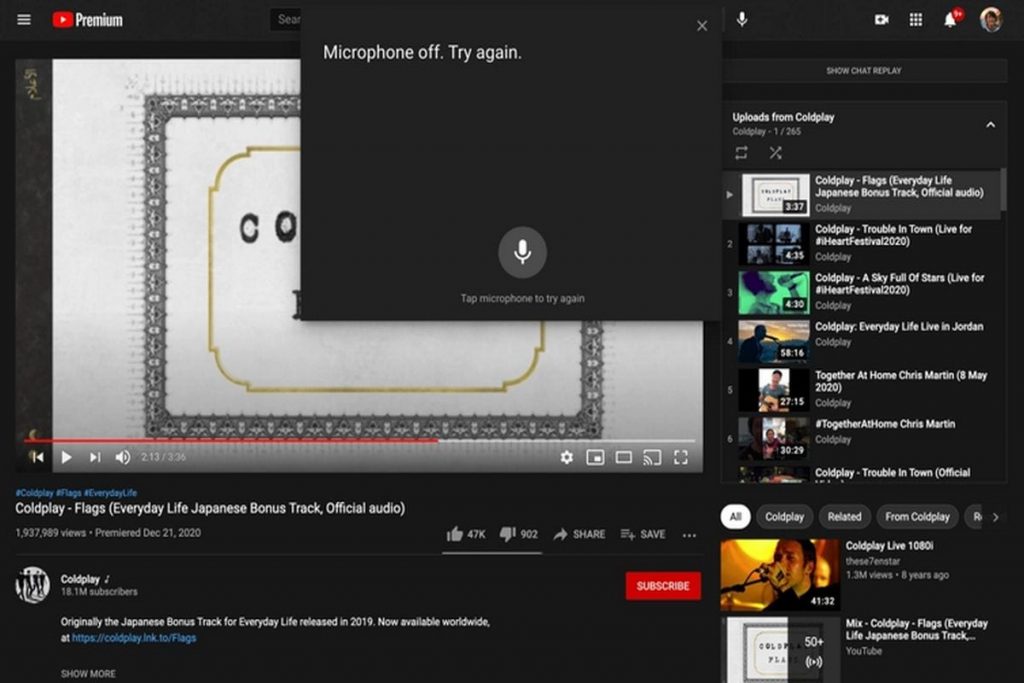Viewport: 1024px width, 683px height.
Task: Collapse the Uploads from Coldplay playlist
Action: click(990, 125)
